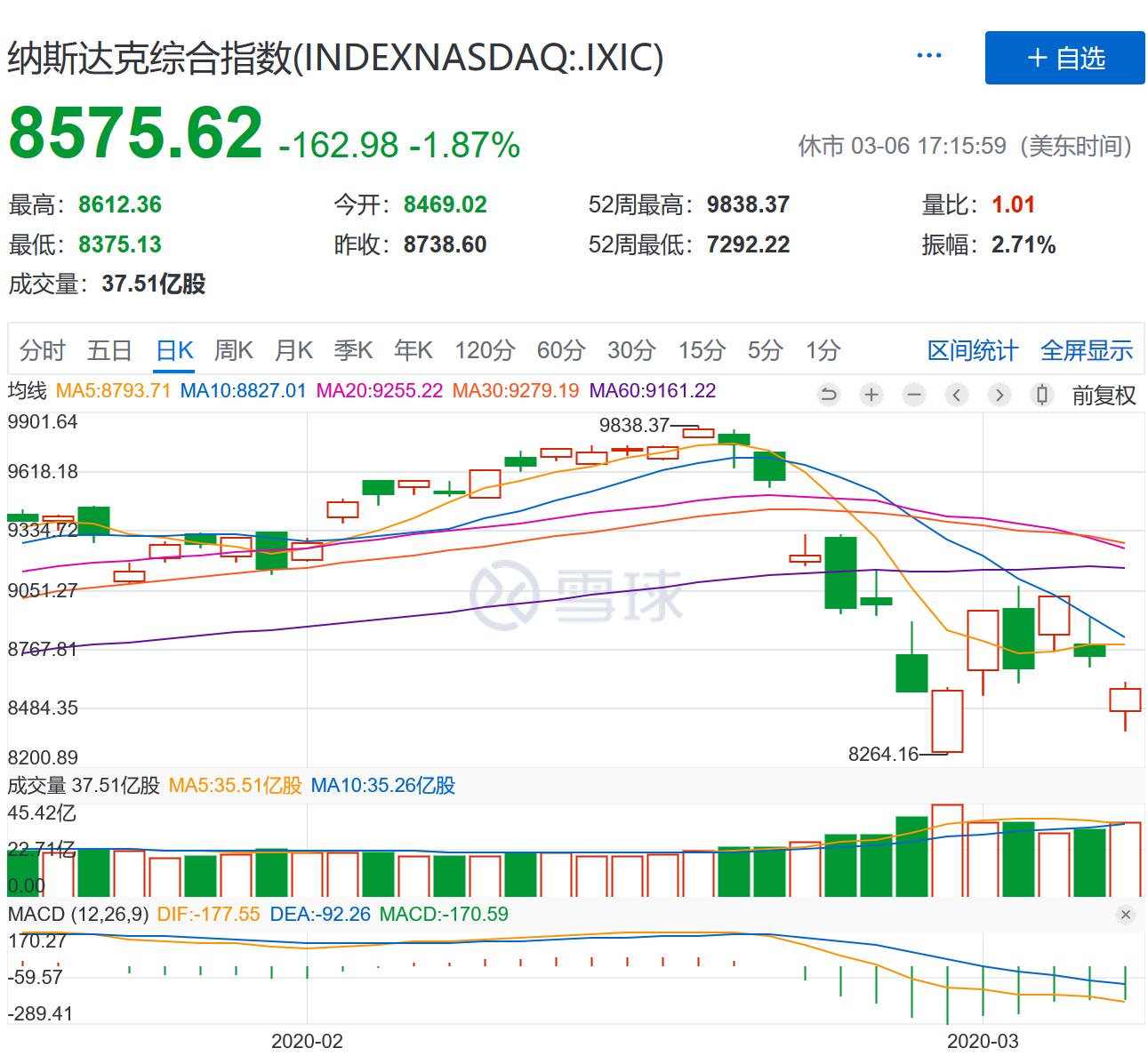Switch to the 120分 interval tab

[x=485, y=350]
